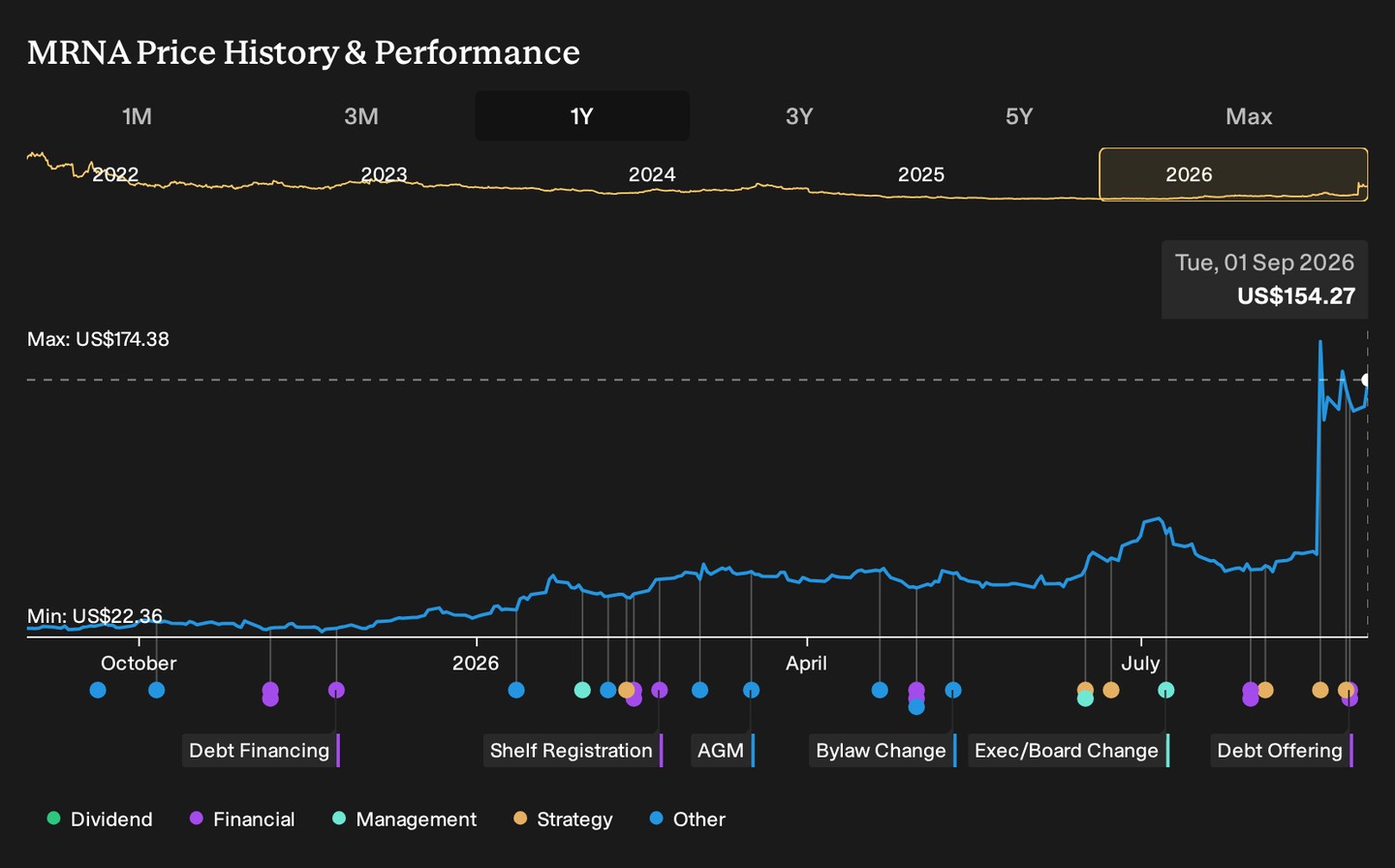Choose the 3Y time range tab
This screenshot has width=1395, height=868.
pyautogui.click(x=799, y=116)
